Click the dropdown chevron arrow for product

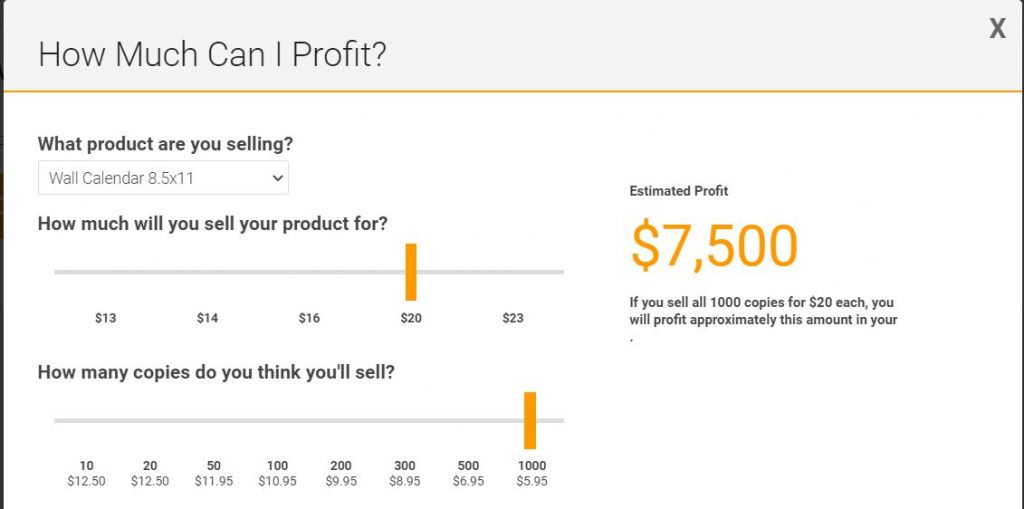[x=278, y=178]
